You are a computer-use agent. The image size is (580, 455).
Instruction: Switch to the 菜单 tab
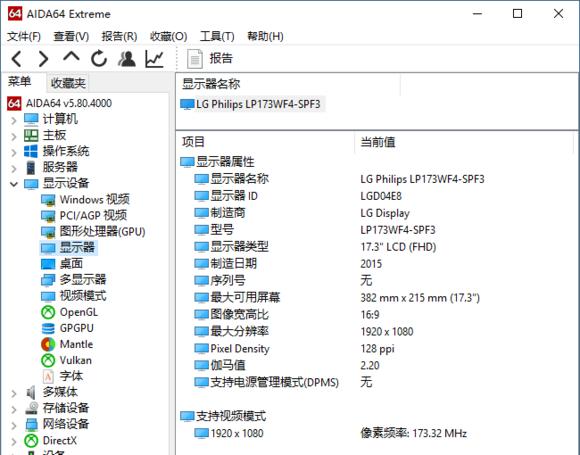[x=20, y=82]
